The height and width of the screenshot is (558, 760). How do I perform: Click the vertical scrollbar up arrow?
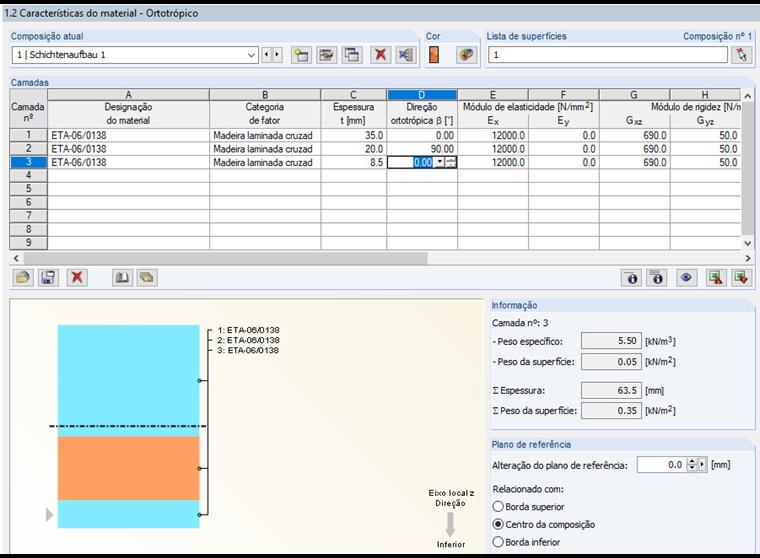point(747,96)
